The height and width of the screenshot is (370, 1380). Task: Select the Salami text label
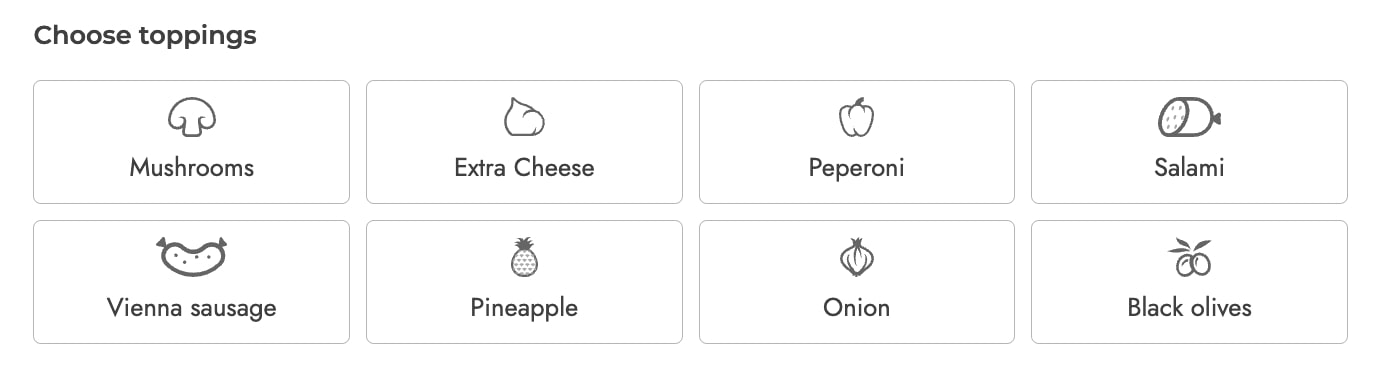pyautogui.click(x=1189, y=167)
